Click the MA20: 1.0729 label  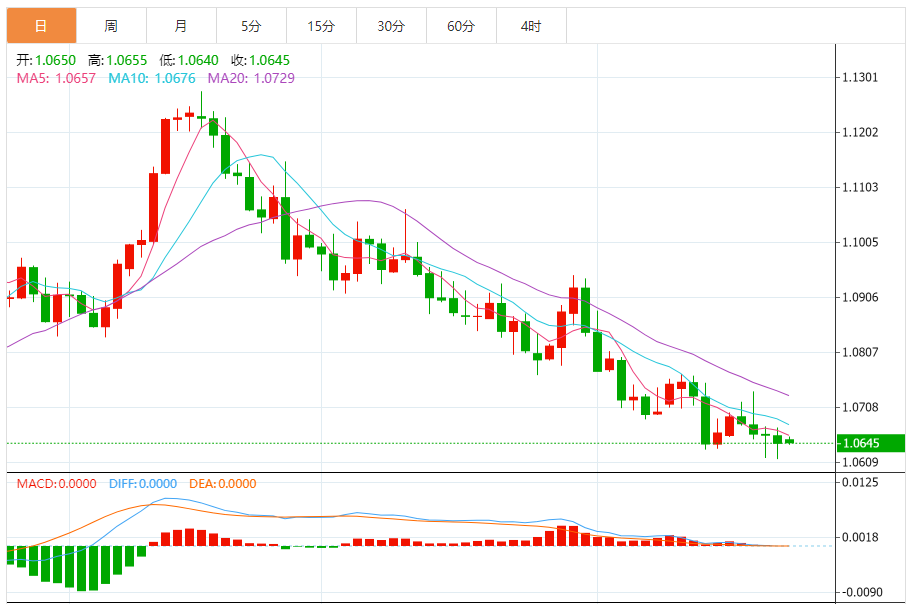pos(251,78)
